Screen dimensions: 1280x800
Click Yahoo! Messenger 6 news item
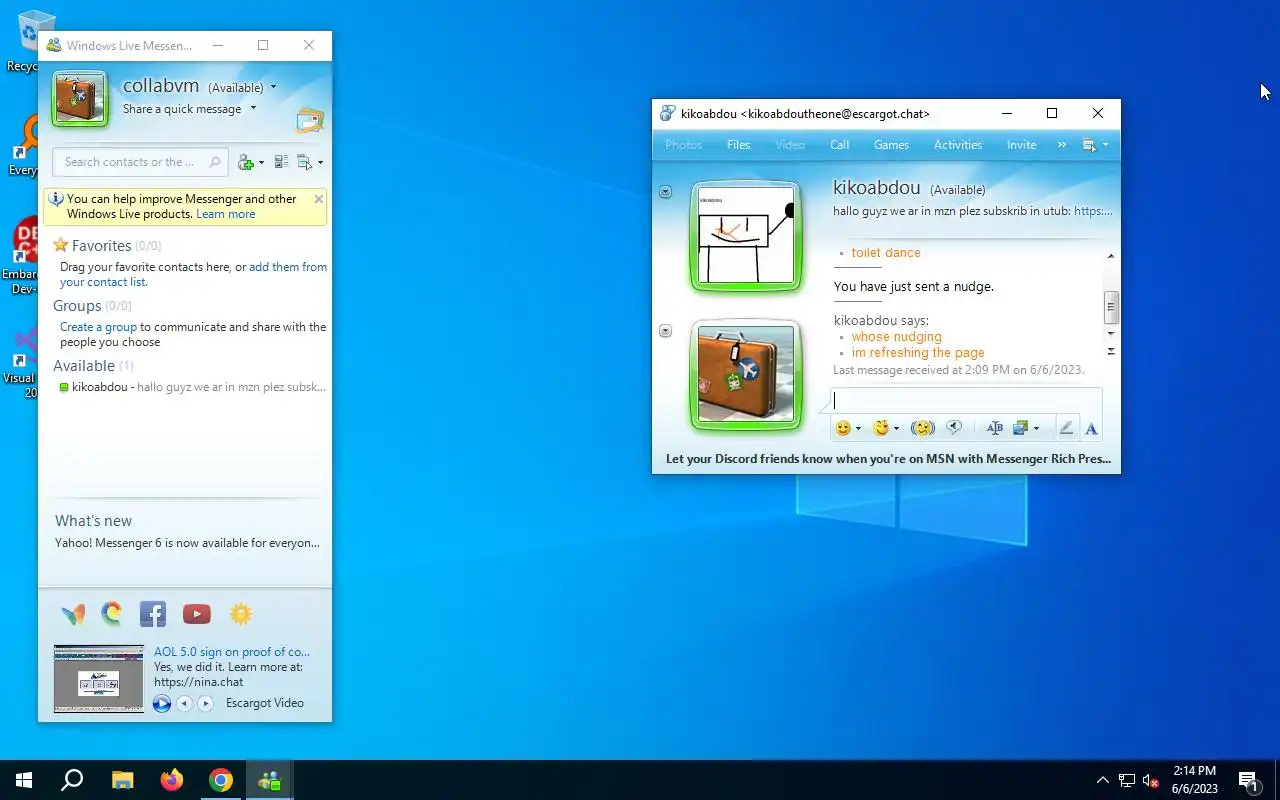[187, 543]
